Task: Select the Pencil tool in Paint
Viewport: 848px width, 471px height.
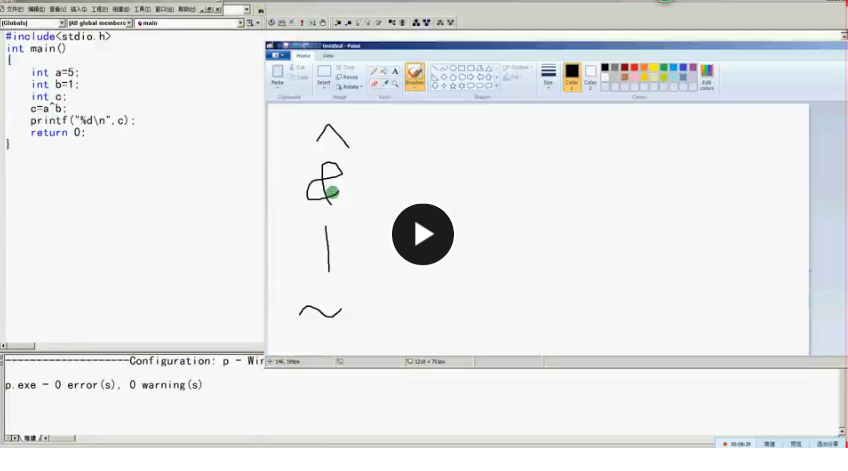Action: coord(374,71)
